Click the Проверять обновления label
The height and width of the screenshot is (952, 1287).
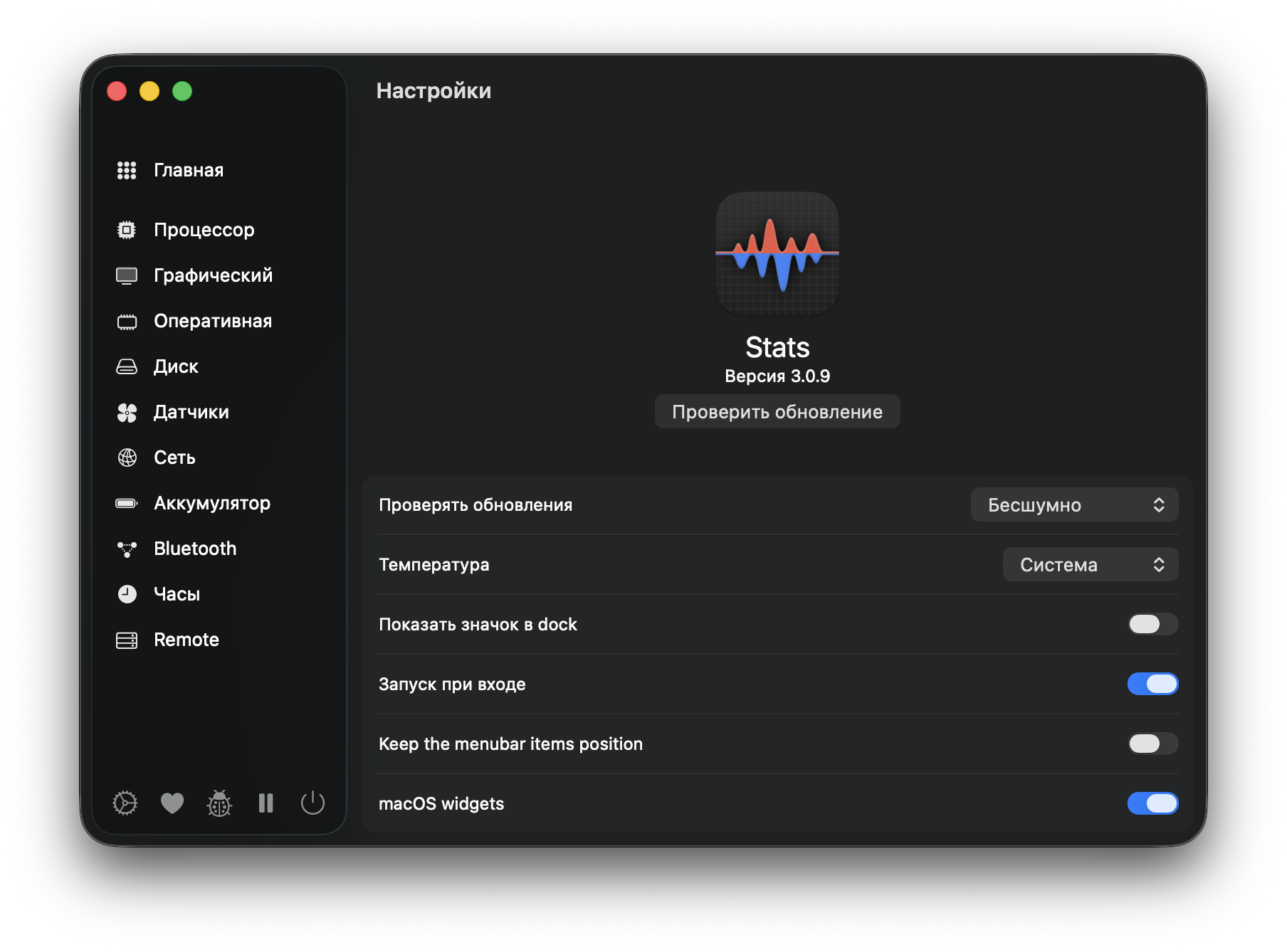(x=476, y=504)
